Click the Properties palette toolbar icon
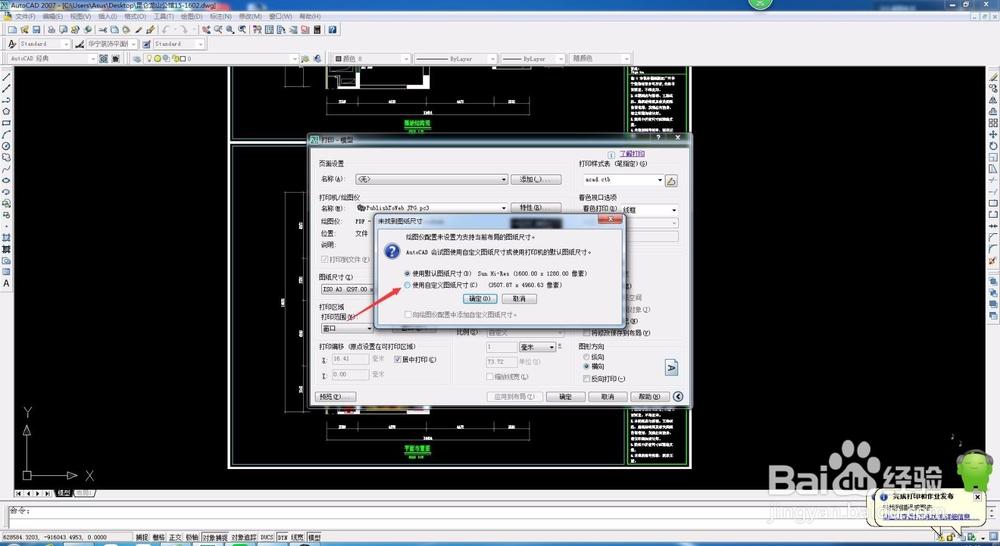The width and height of the screenshot is (1000, 546). pyautogui.click(x=257, y=29)
